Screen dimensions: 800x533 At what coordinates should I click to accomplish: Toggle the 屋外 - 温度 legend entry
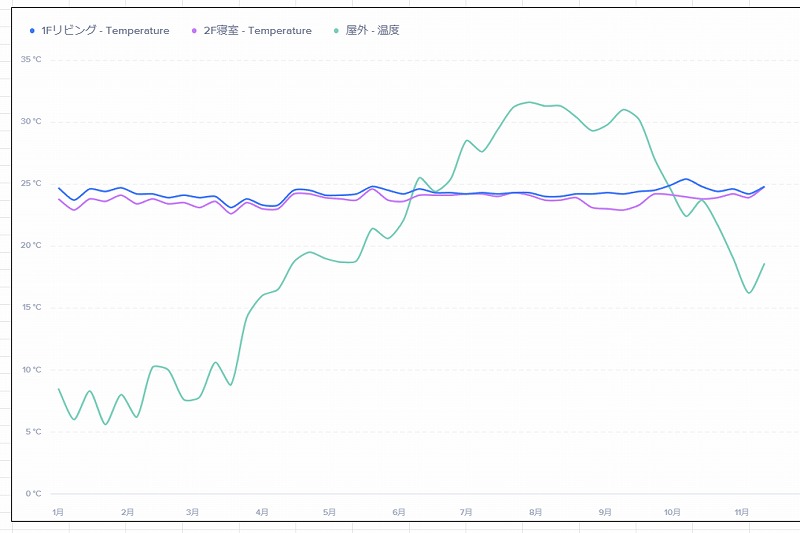coord(372,31)
